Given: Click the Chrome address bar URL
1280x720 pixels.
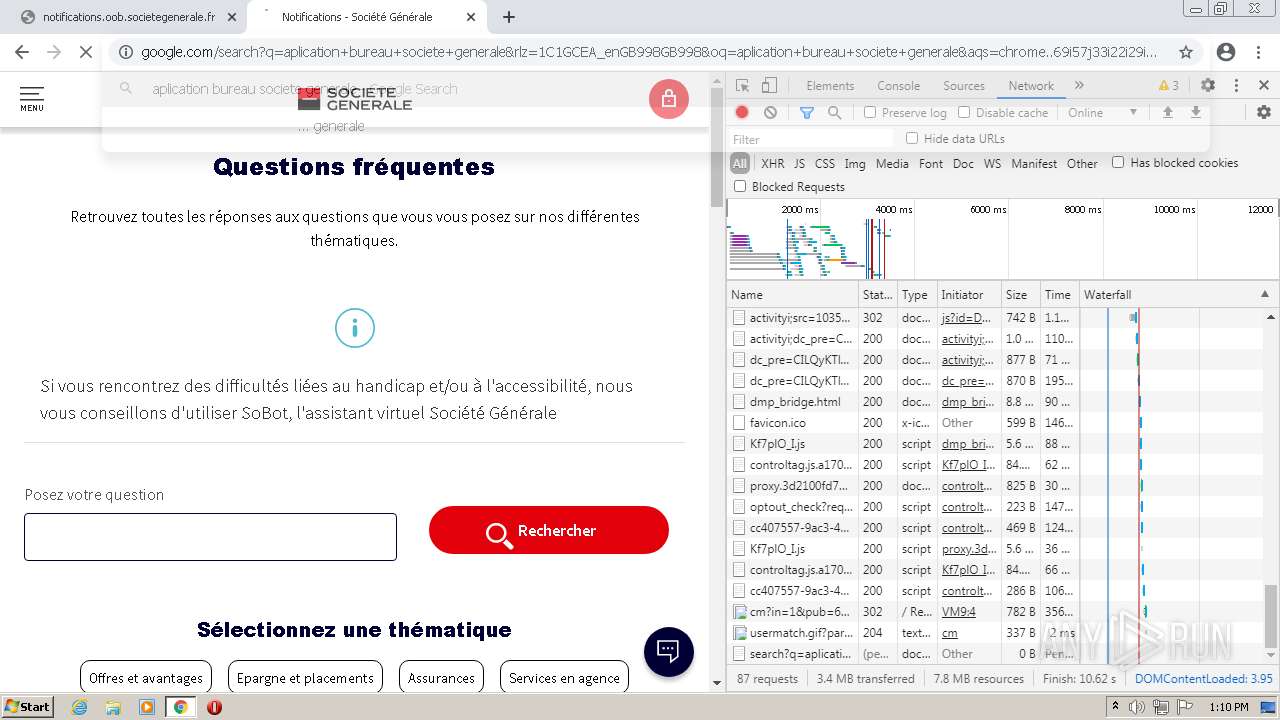Looking at the screenshot, I should (648, 52).
